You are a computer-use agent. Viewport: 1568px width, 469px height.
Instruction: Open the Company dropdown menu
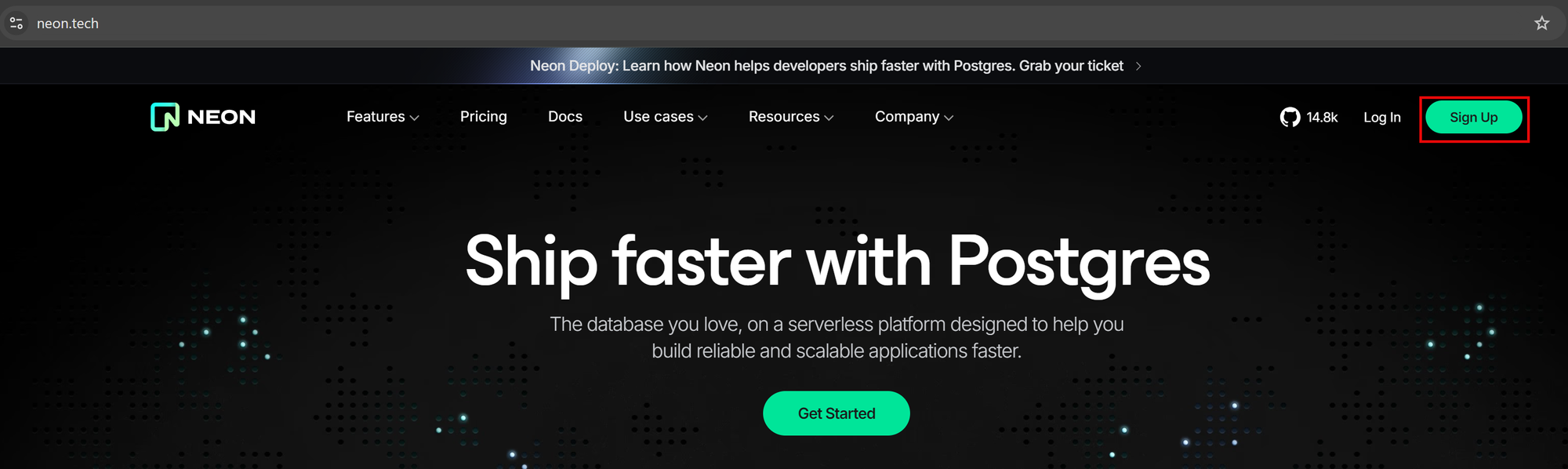coord(914,117)
